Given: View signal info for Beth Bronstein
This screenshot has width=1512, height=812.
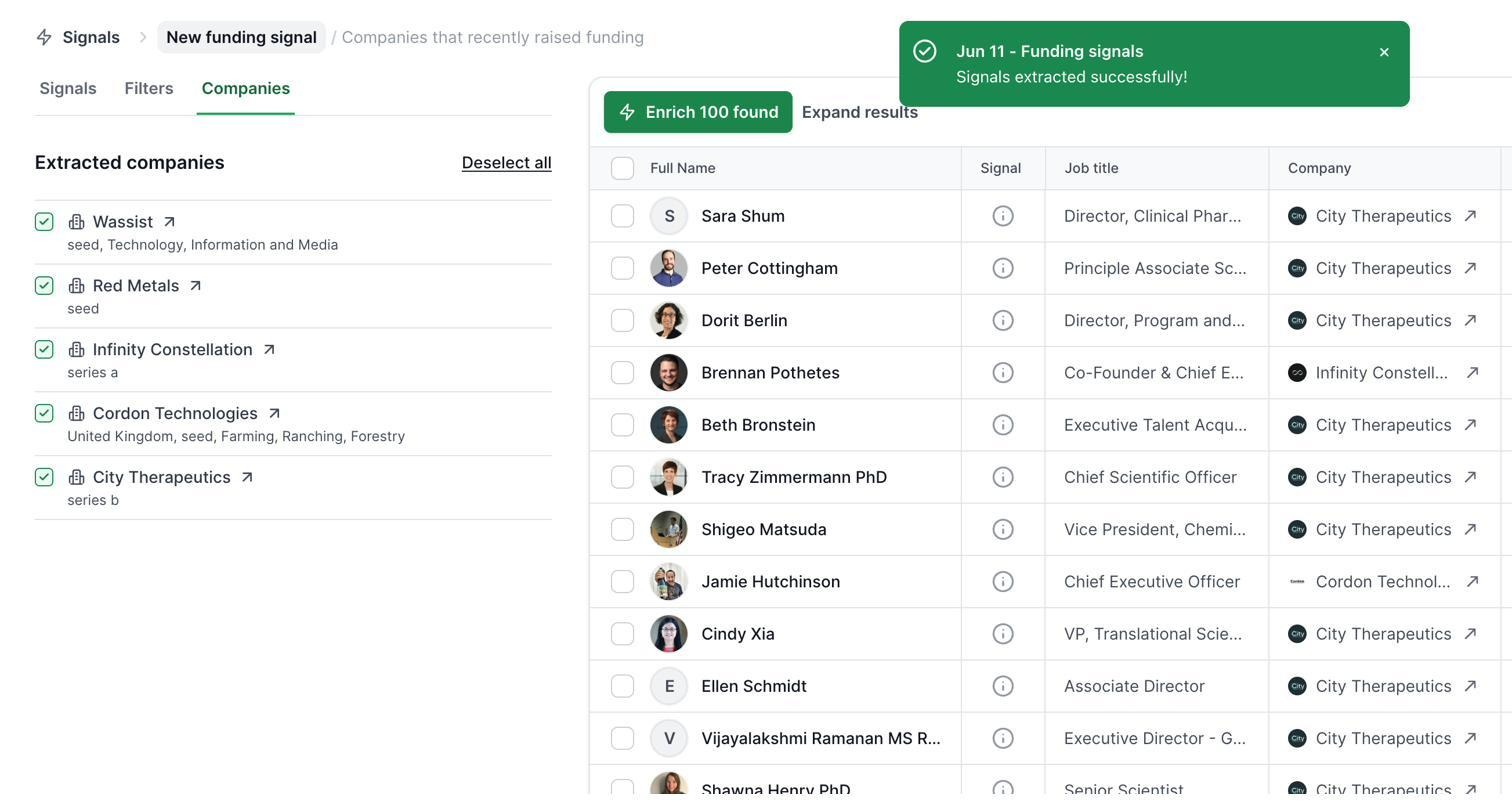Looking at the screenshot, I should tap(1002, 425).
